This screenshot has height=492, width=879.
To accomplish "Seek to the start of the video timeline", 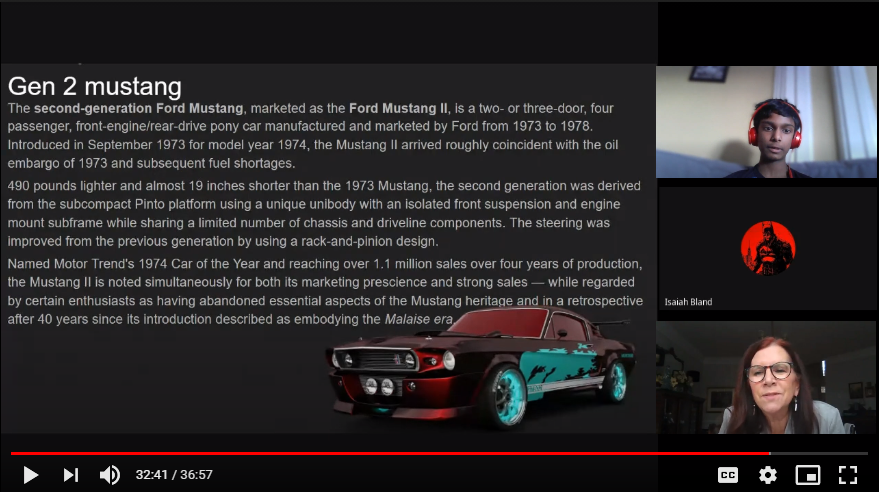I will click(12, 454).
